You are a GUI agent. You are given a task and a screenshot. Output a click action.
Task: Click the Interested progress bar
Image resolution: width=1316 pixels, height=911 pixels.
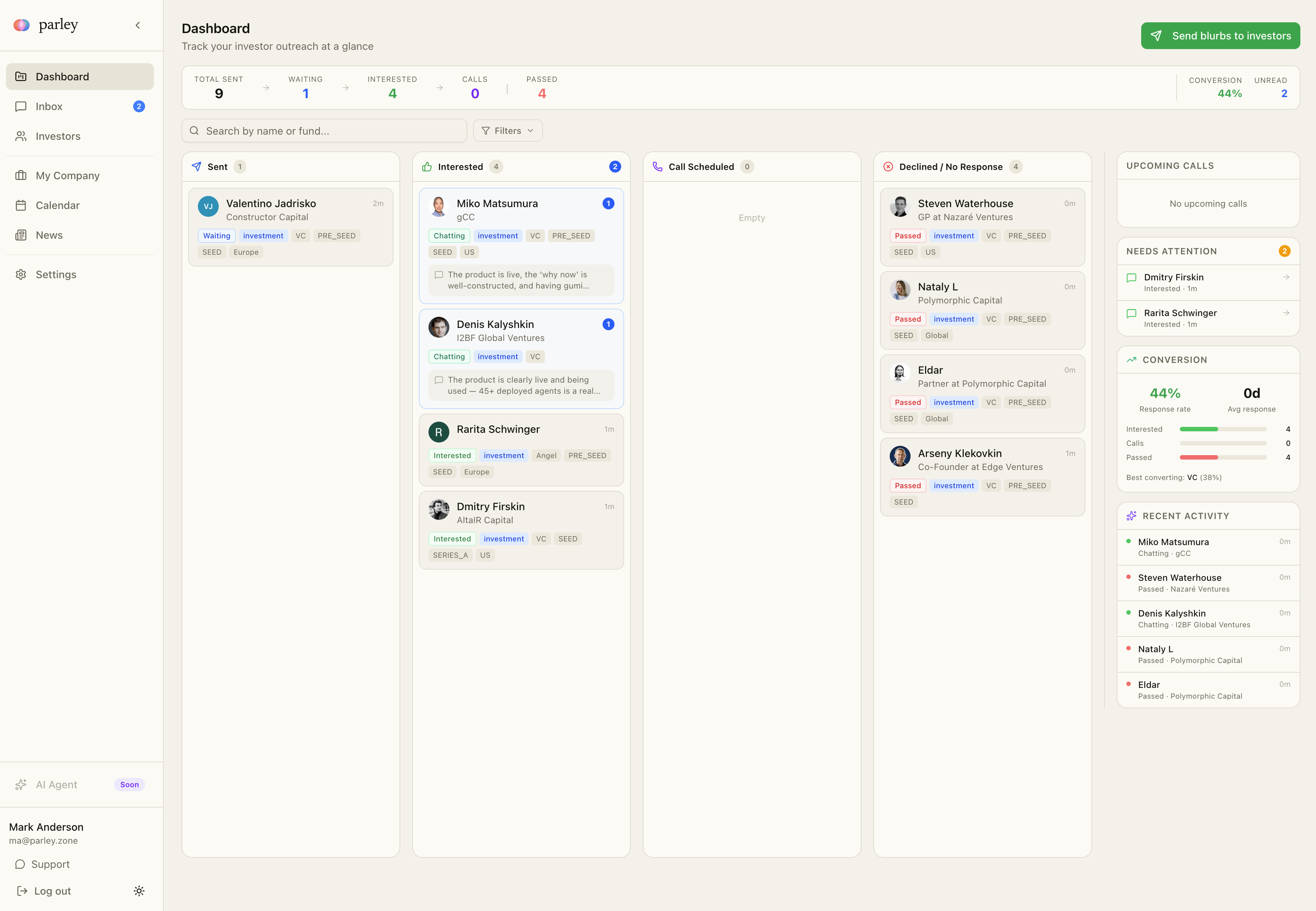[x=1223, y=429]
